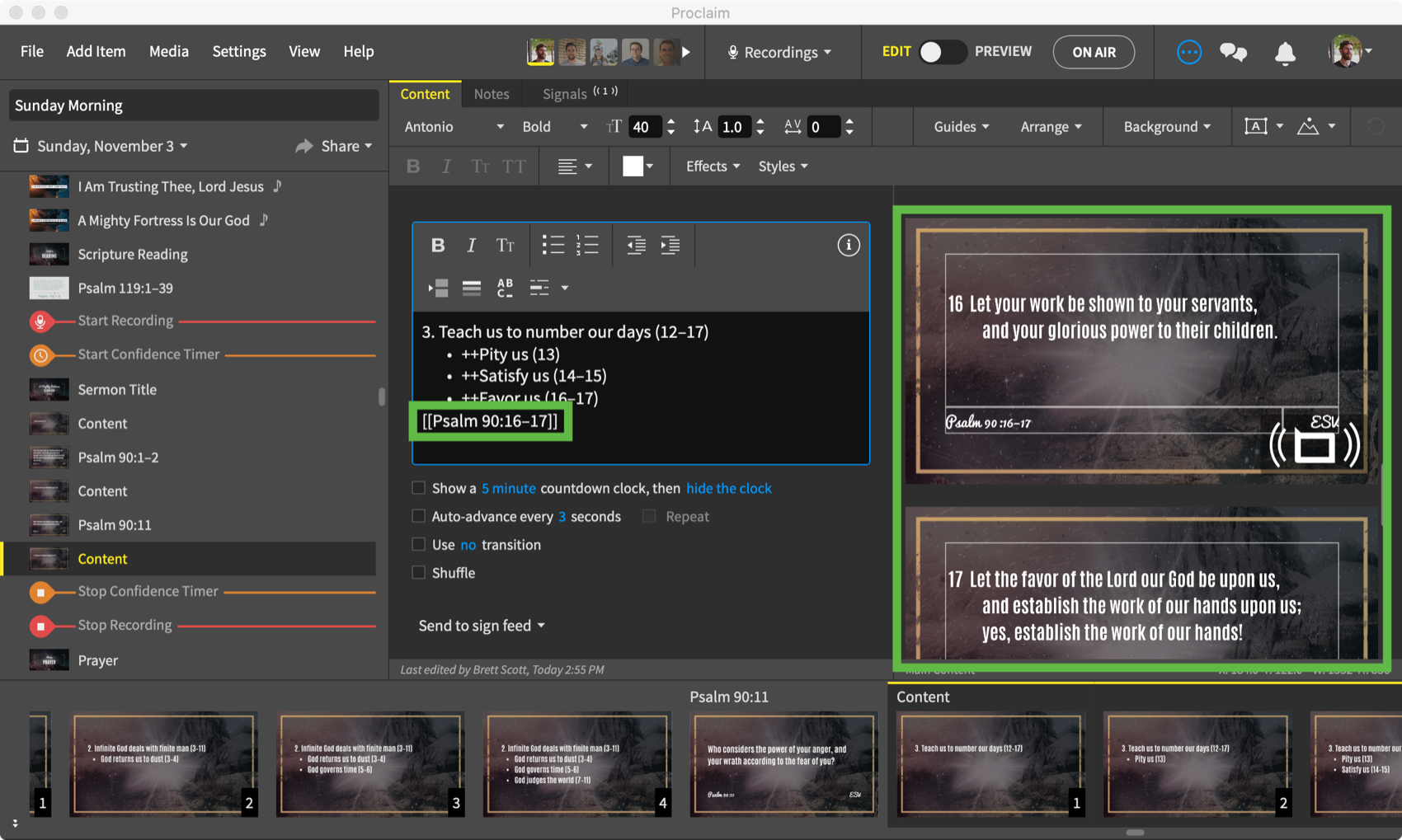Click the ON AIR button

(x=1094, y=52)
